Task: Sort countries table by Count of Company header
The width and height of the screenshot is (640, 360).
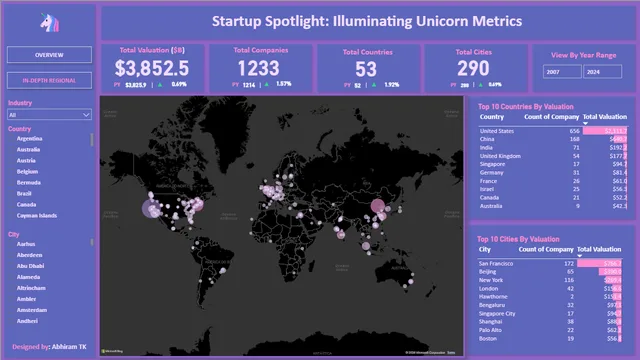Action: pos(551,117)
